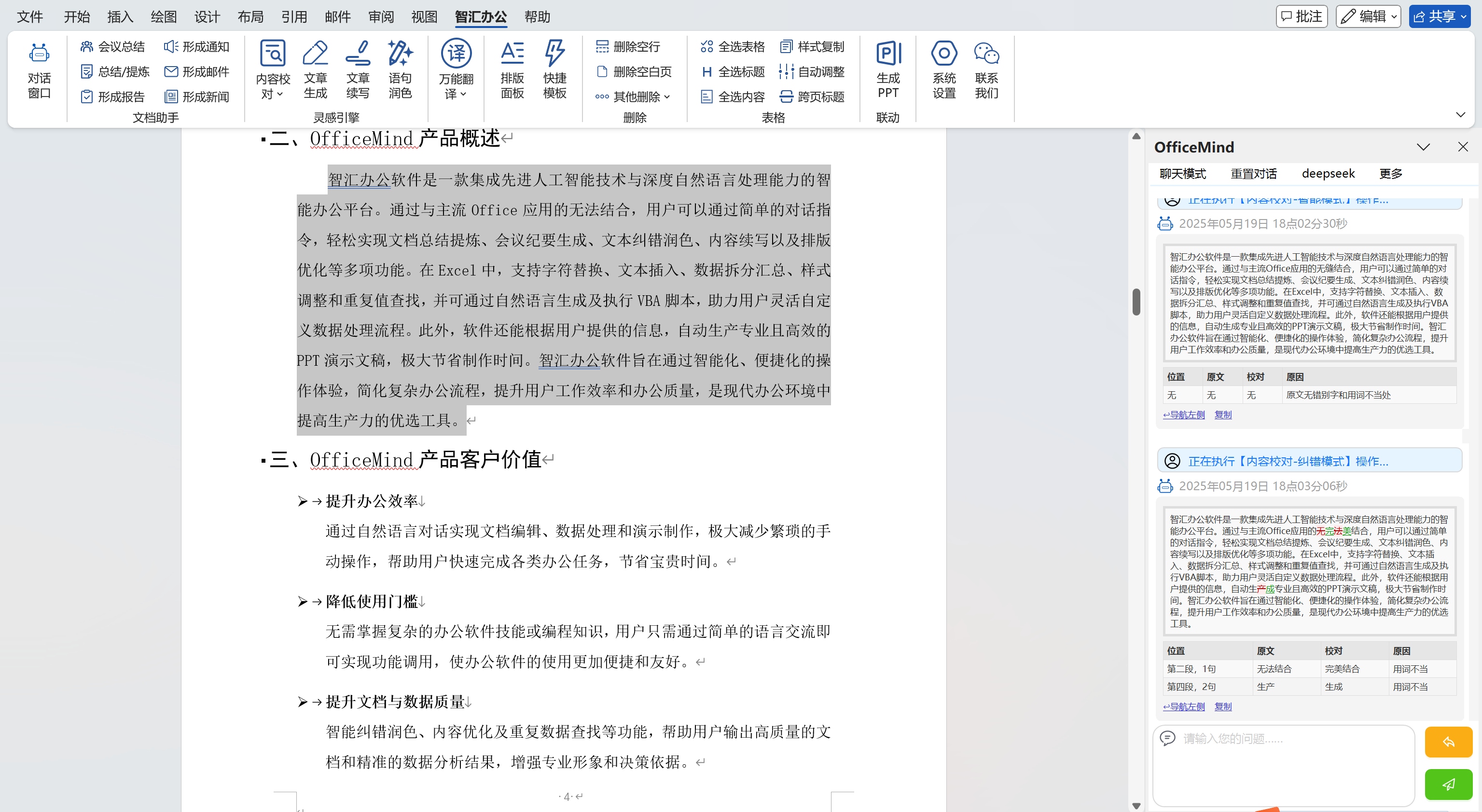Viewport: 1482px width, 812px height.
Task: Generate a news article with 形成新闻
Action: pos(196,96)
